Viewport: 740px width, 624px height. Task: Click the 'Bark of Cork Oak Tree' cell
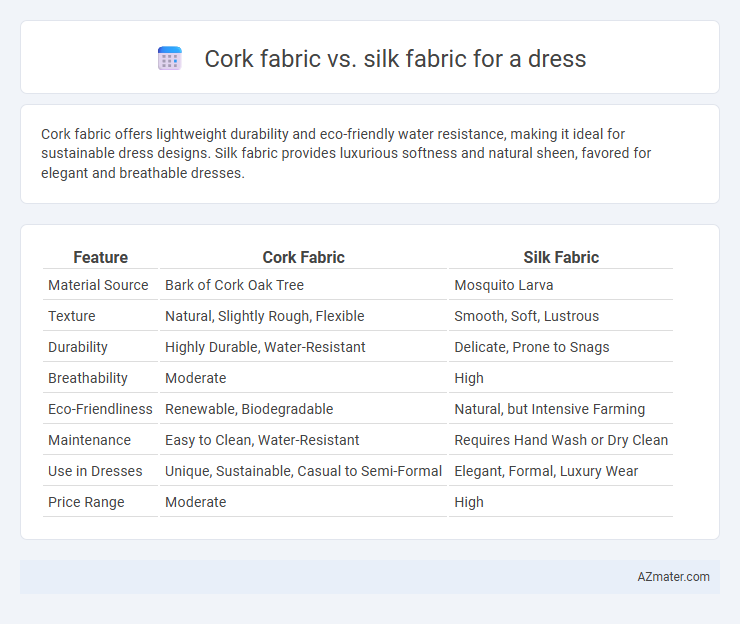tap(234, 285)
